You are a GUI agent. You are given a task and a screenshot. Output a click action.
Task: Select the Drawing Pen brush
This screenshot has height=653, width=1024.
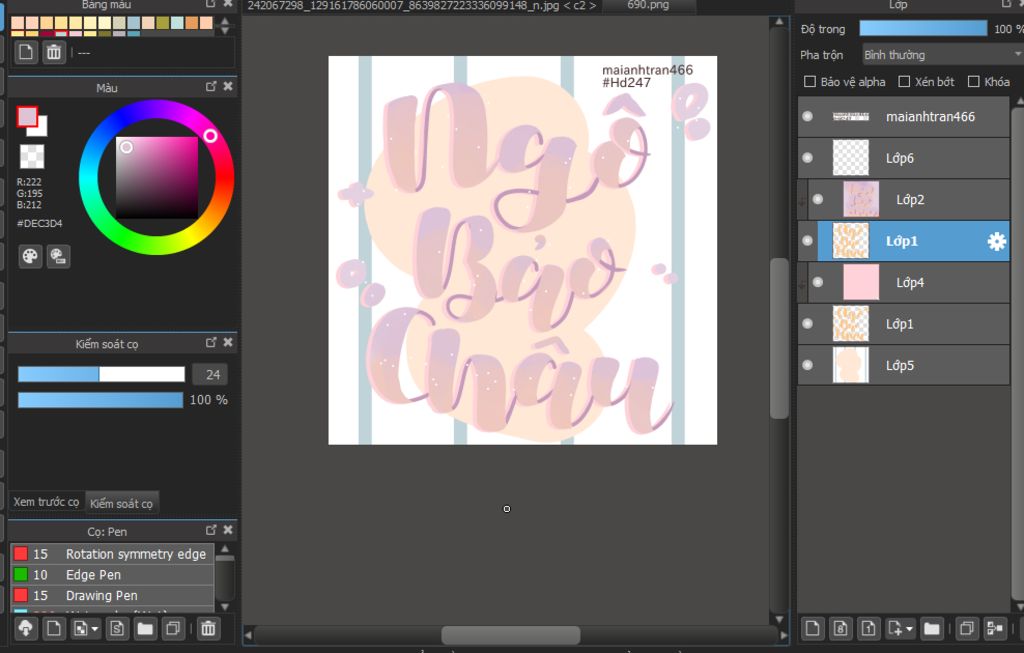click(x=112, y=596)
